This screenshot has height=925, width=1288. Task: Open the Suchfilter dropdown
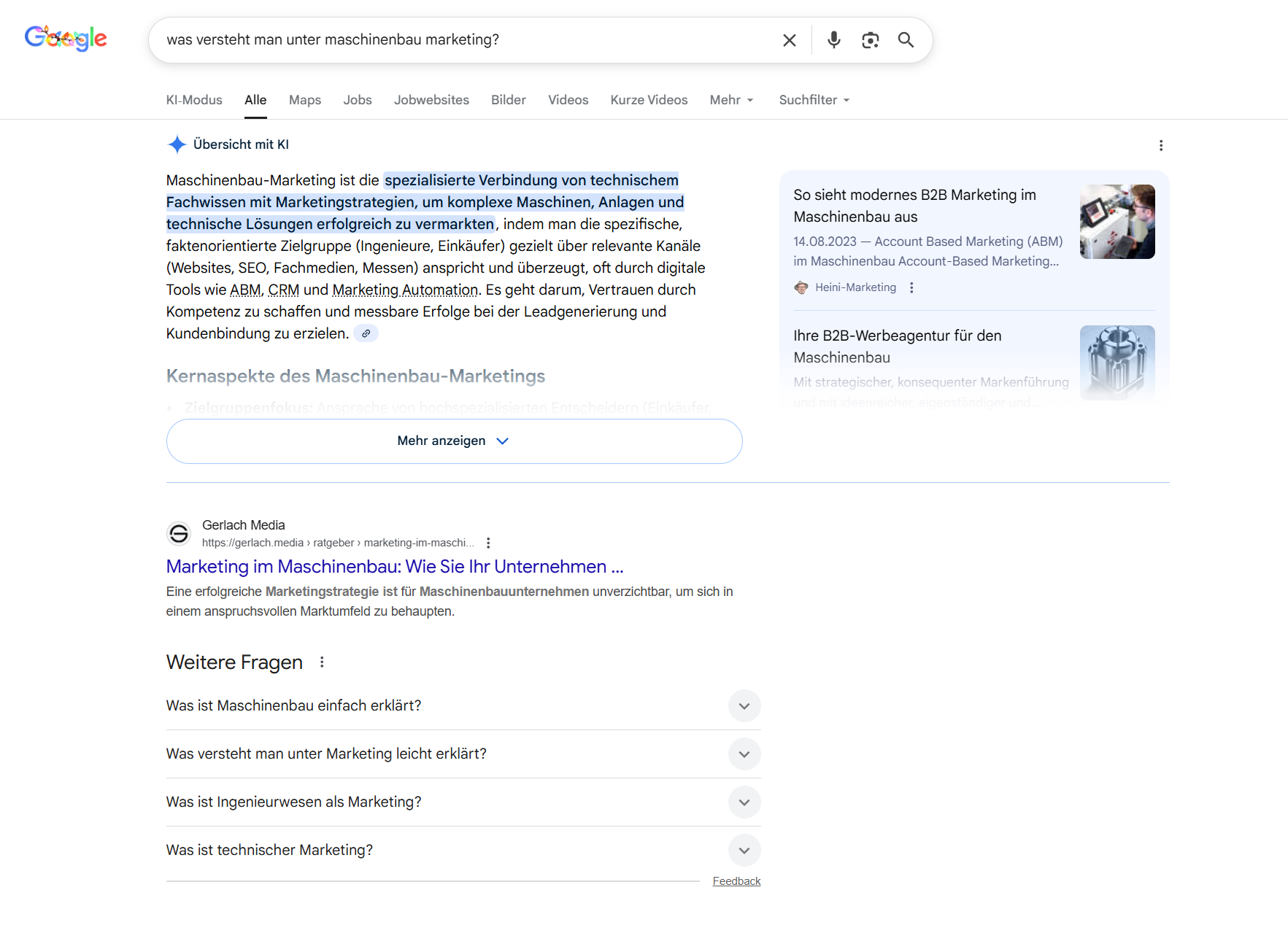tap(814, 100)
